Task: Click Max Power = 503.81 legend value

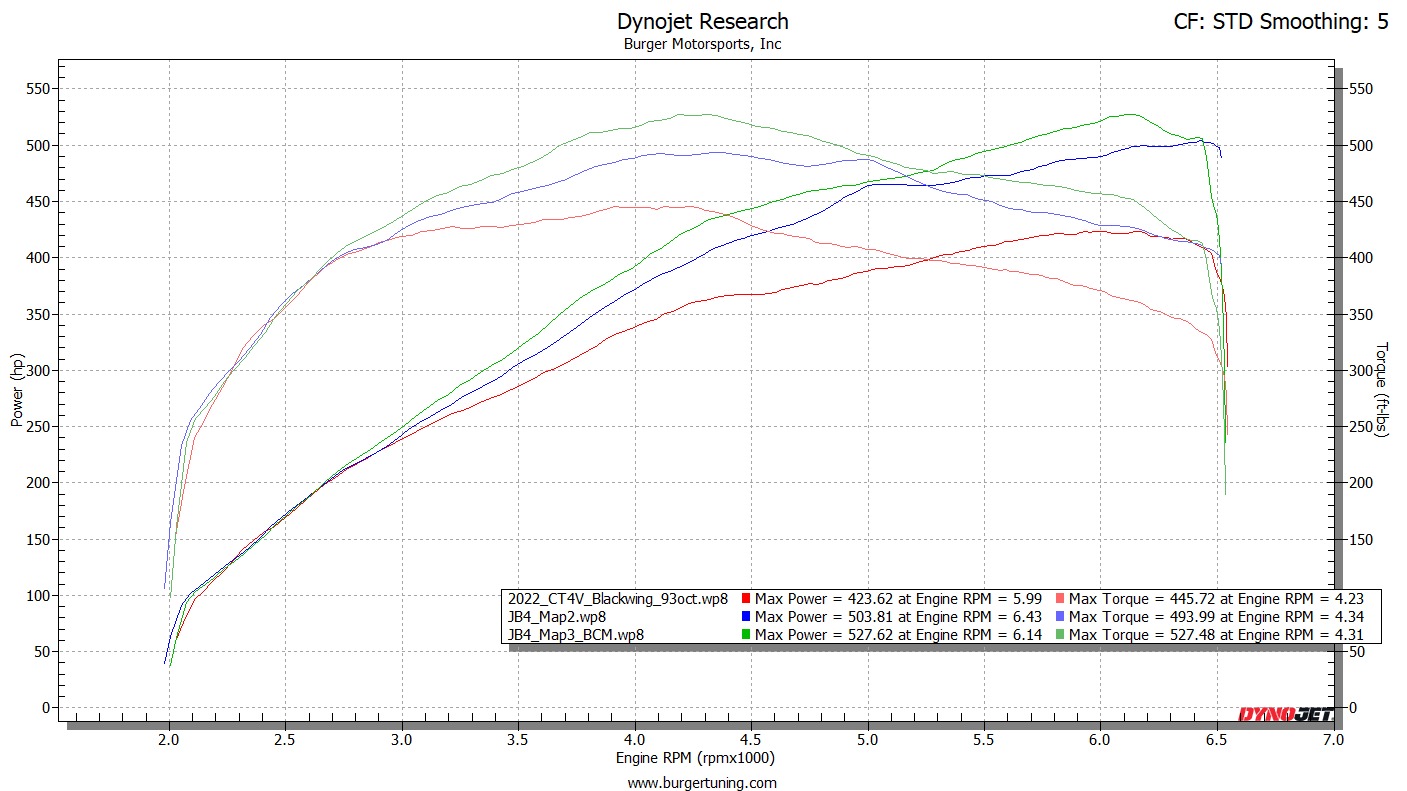Action: [x=898, y=616]
